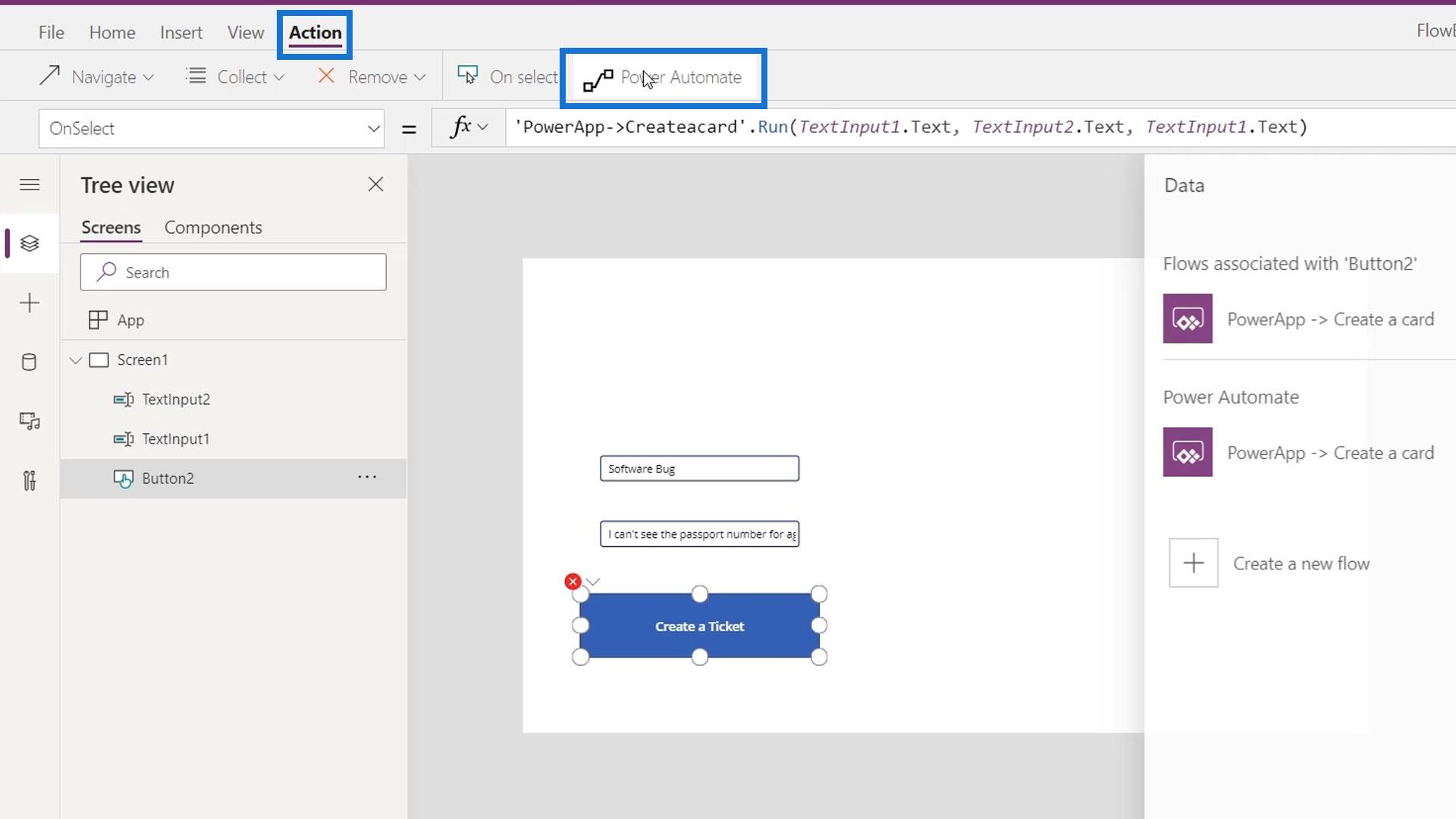The width and height of the screenshot is (1456, 819).
Task: Select the associated PowerApp -> Create a card flow
Action: pyautogui.click(x=1298, y=319)
